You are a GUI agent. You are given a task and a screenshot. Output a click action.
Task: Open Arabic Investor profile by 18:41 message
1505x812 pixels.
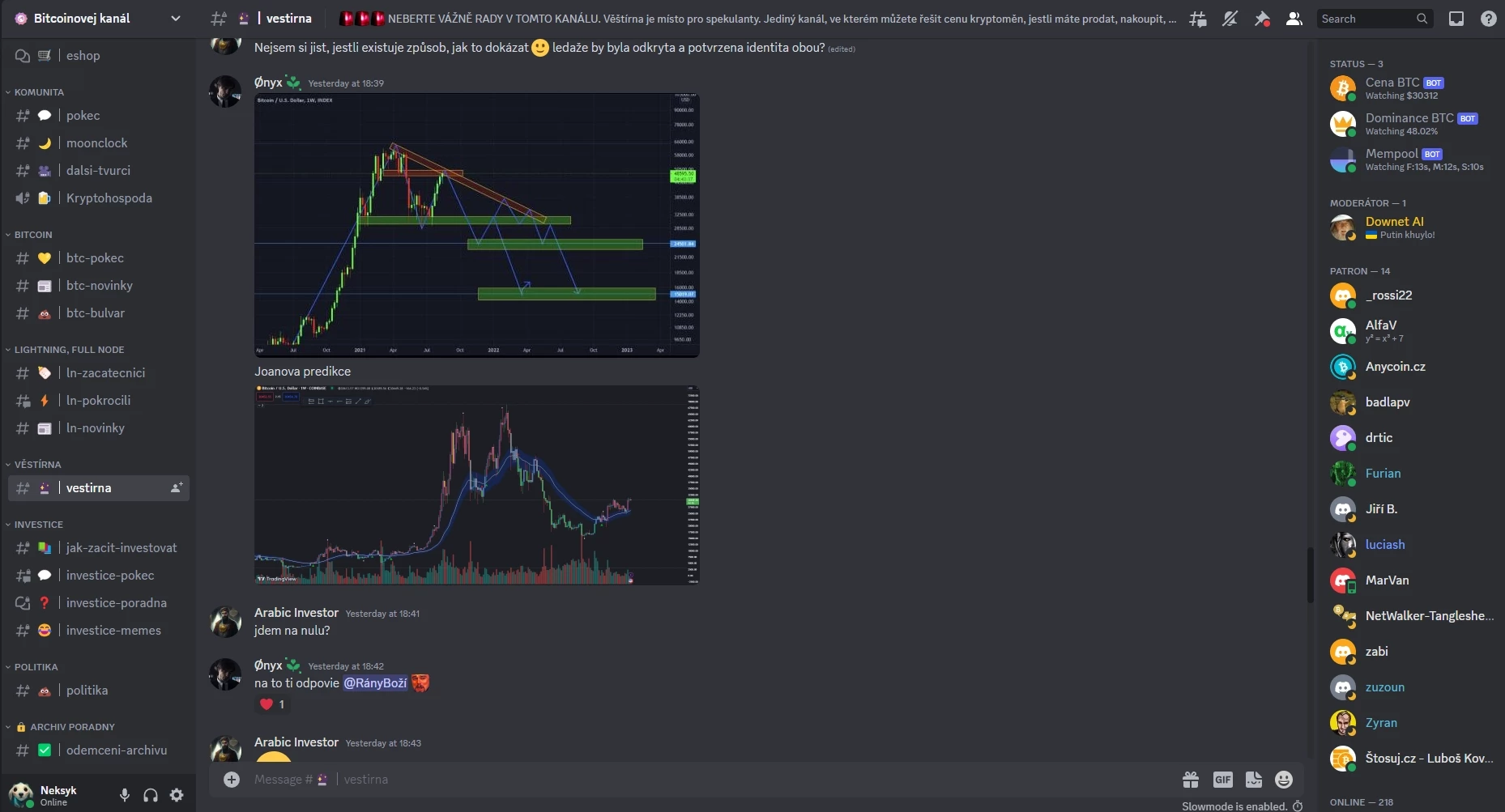(296, 613)
